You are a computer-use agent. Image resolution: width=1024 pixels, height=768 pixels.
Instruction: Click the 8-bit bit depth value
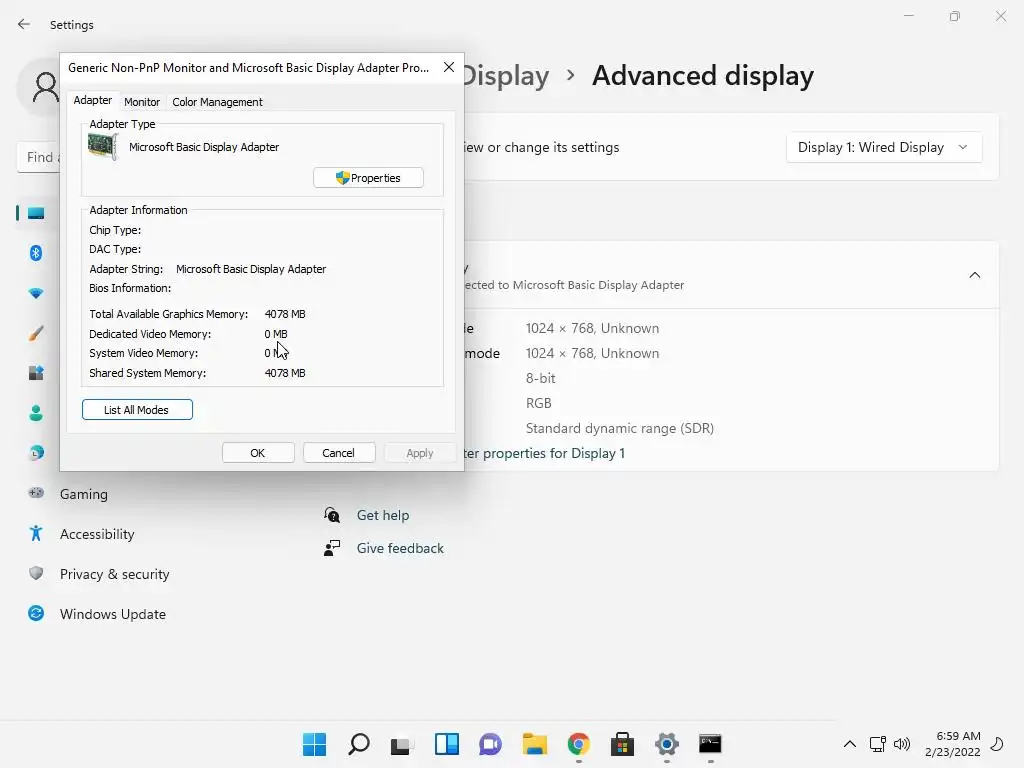tap(541, 378)
